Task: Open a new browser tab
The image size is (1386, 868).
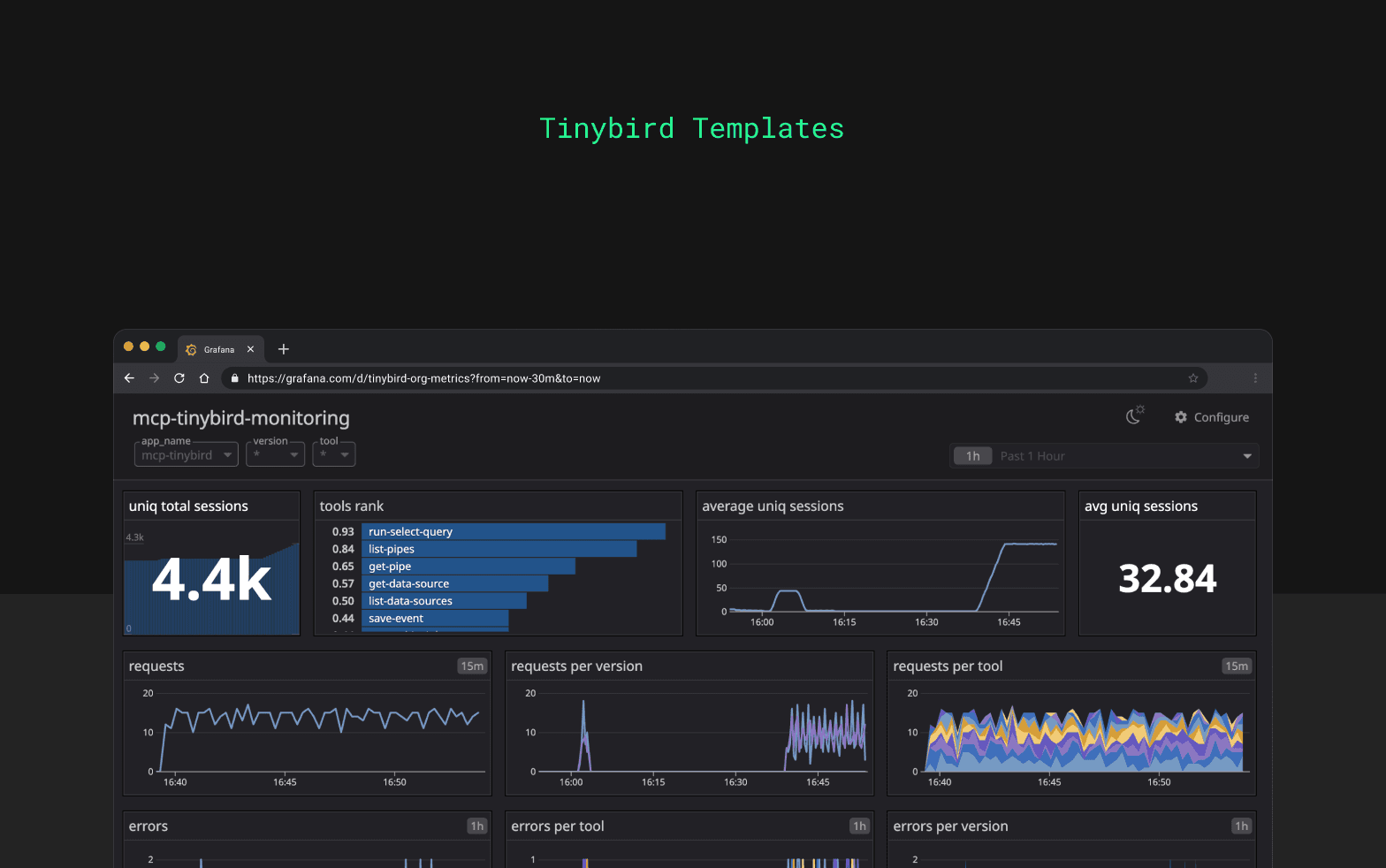Action: point(284,349)
